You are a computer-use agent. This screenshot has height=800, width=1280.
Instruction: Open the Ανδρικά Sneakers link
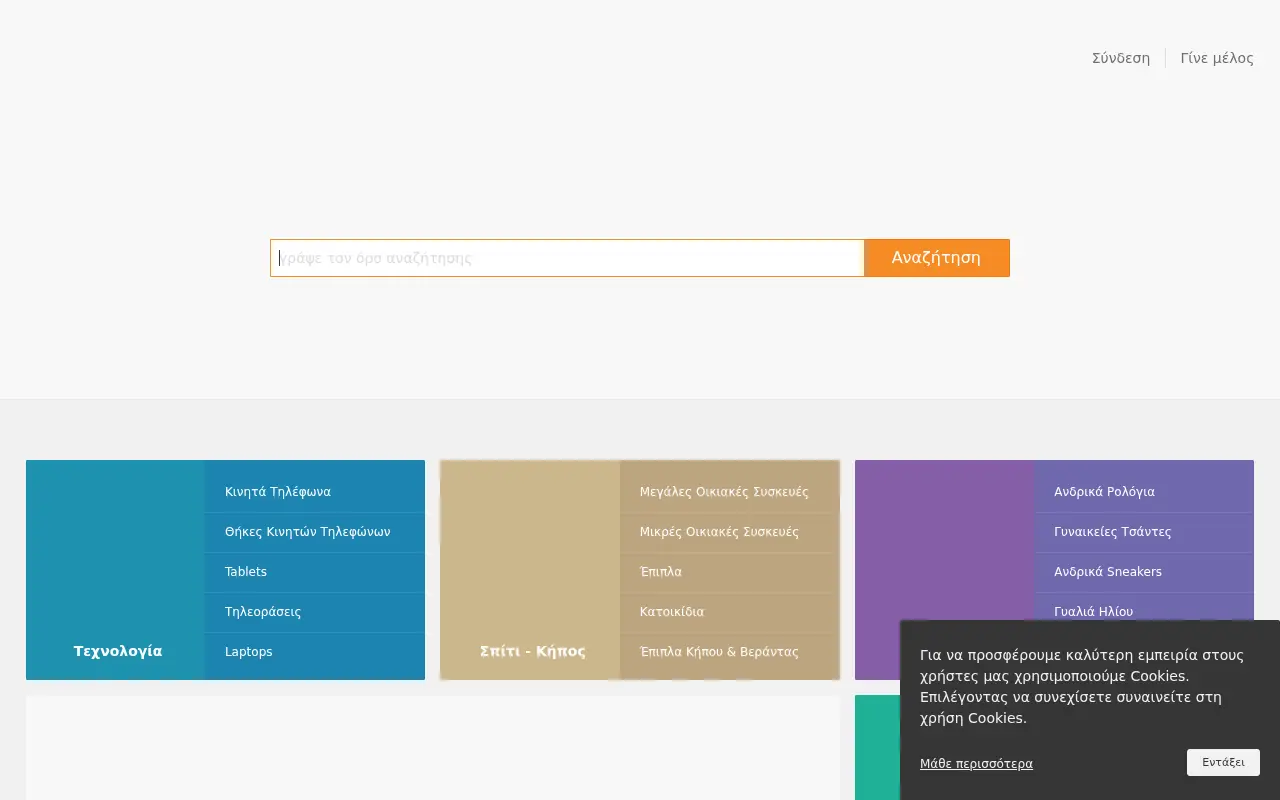(1144, 572)
